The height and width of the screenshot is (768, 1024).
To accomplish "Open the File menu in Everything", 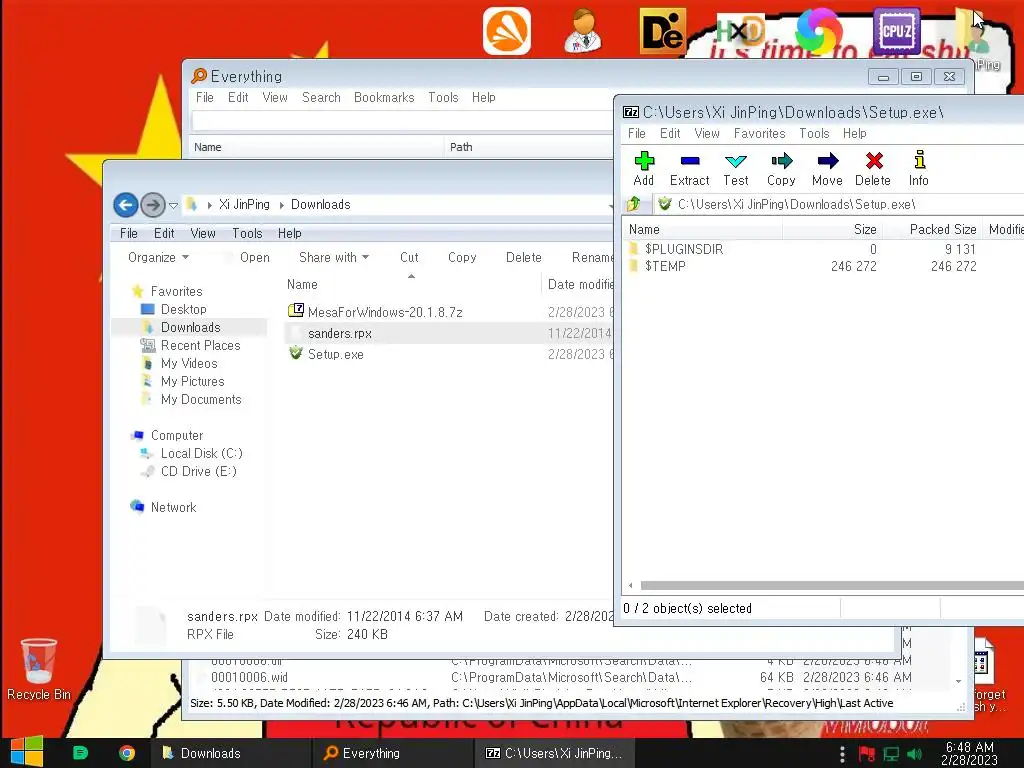I will coord(205,97).
